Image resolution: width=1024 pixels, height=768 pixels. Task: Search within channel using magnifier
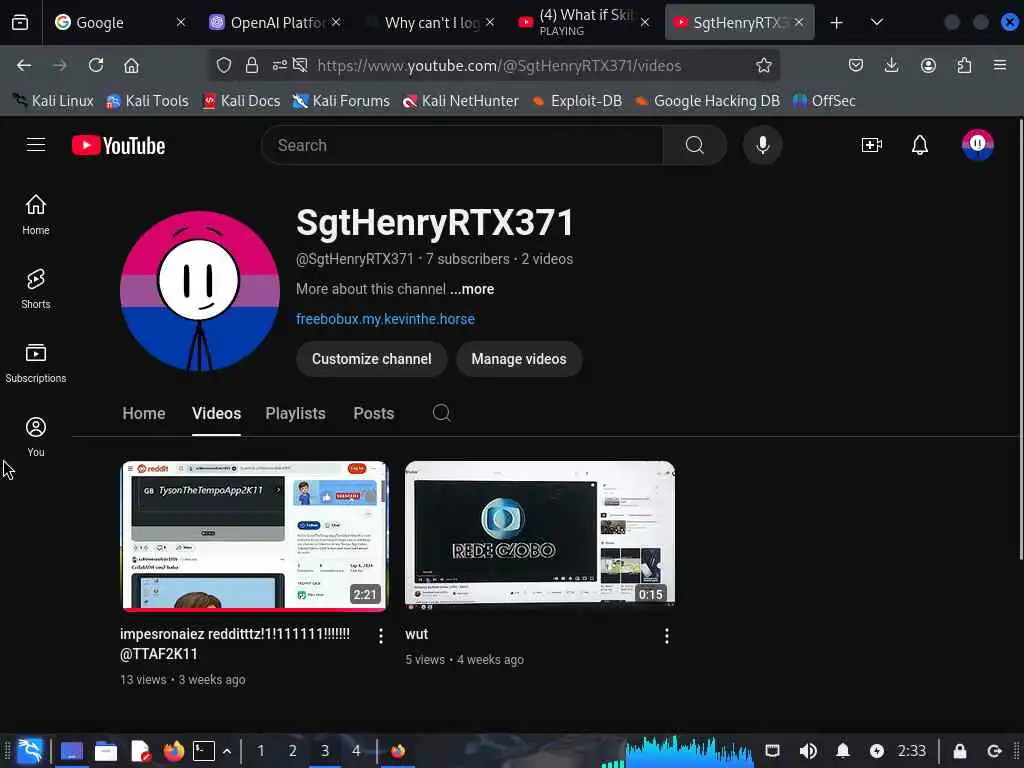441,413
